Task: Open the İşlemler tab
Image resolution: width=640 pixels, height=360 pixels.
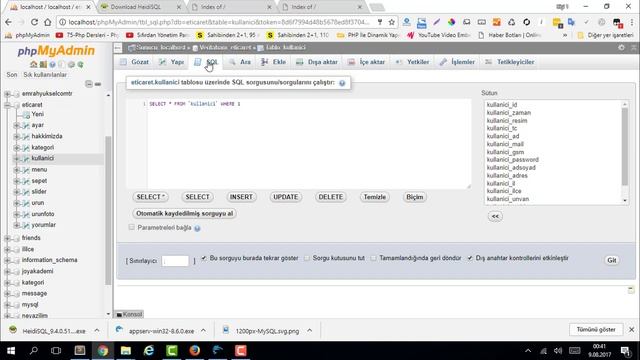Action: coord(457,62)
